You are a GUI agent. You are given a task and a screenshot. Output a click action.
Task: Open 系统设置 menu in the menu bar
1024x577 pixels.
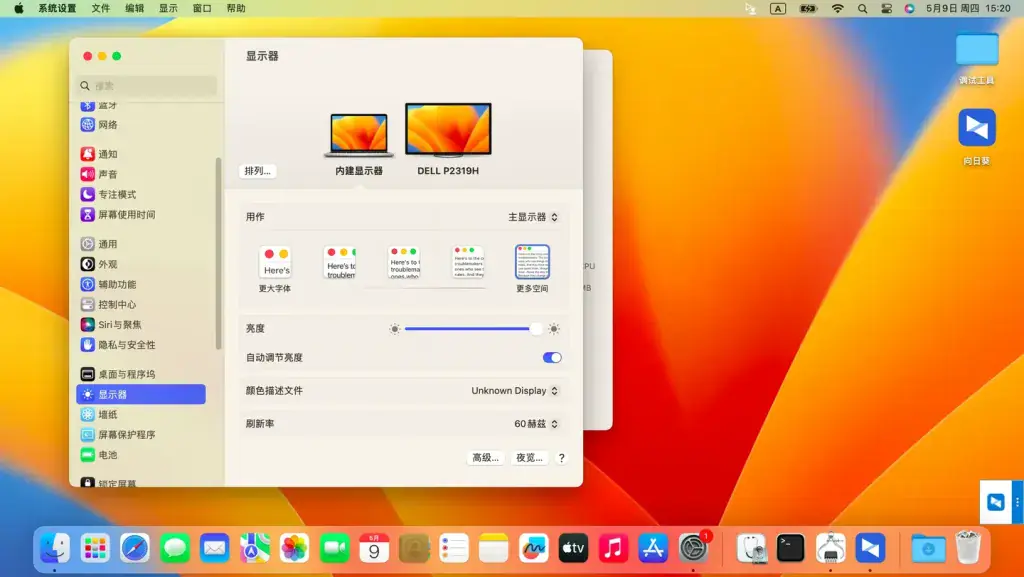[57, 8]
